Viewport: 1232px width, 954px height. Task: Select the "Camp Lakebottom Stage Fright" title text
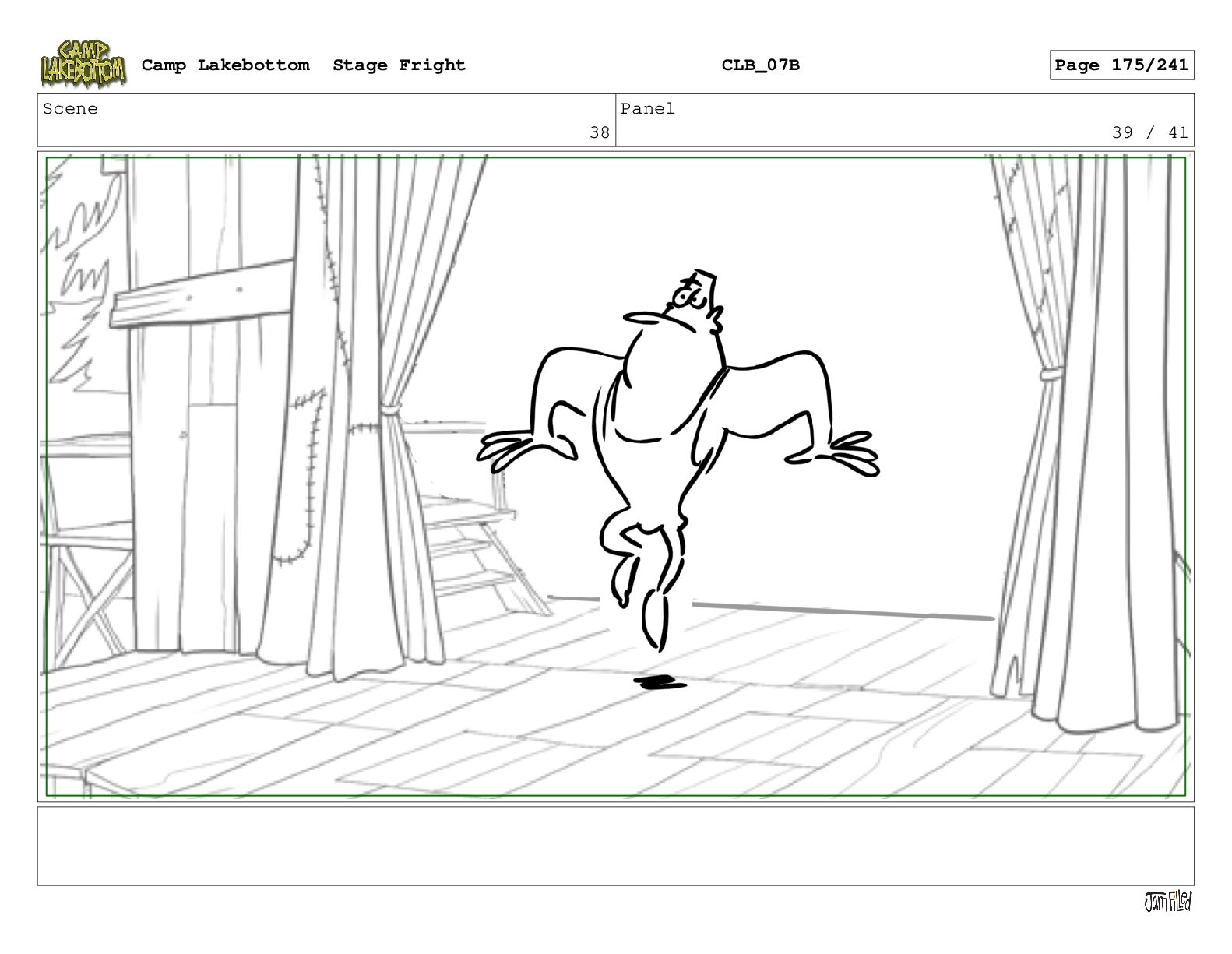[303, 65]
